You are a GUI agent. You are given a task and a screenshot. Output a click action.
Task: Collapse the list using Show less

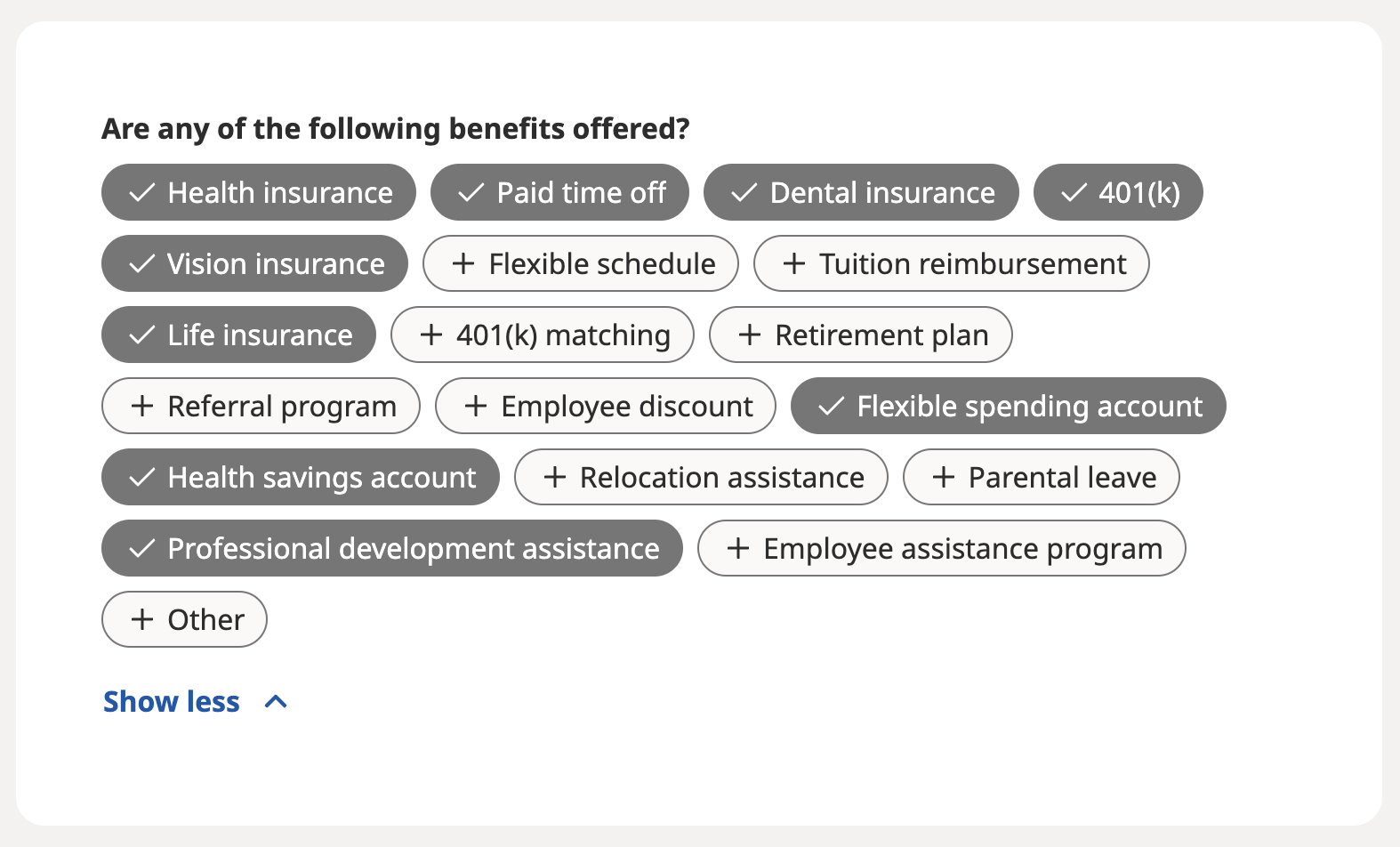tap(171, 701)
